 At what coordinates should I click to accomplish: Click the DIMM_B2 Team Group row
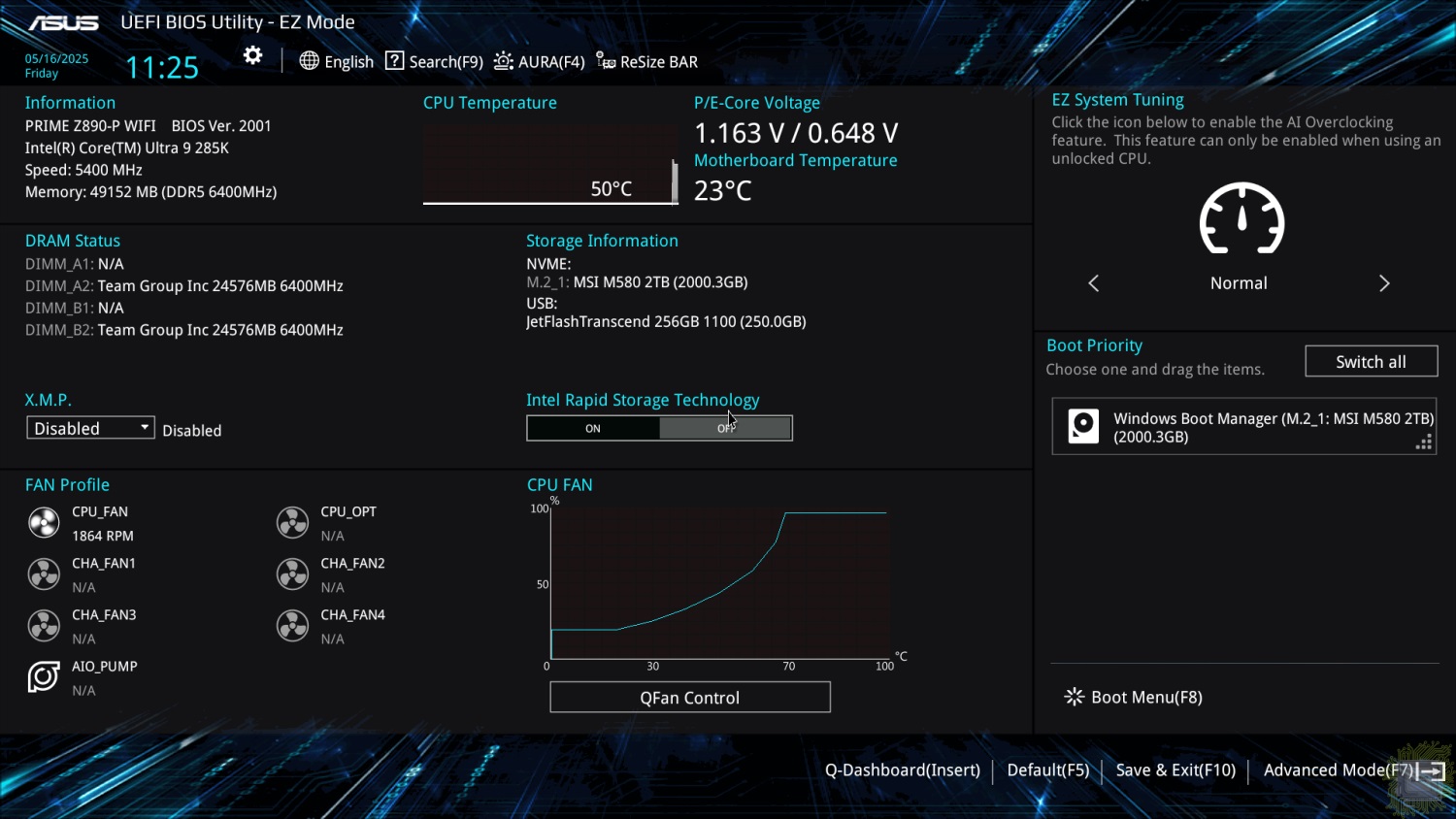tap(184, 330)
